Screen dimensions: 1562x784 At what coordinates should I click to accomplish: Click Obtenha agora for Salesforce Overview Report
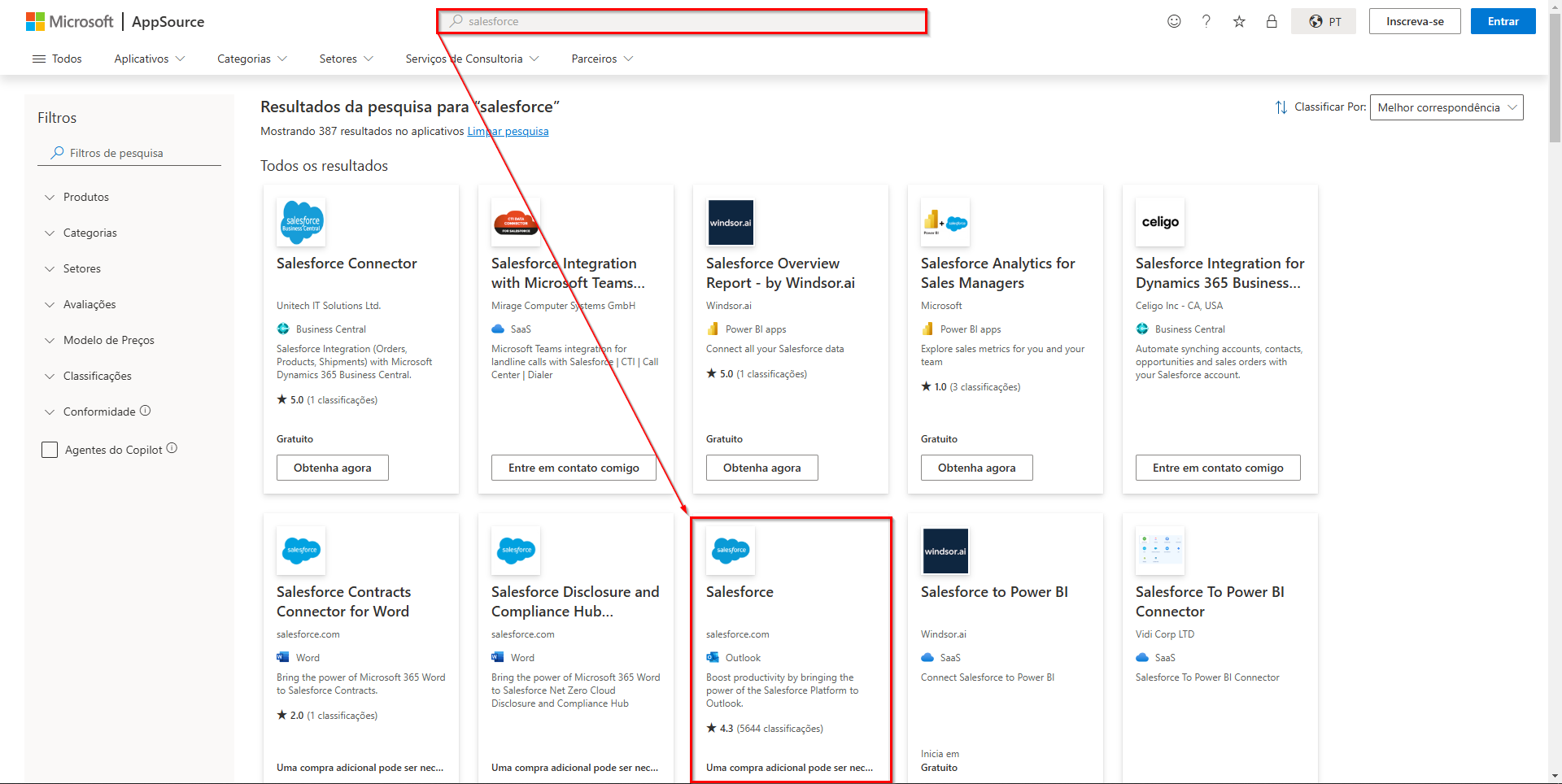tap(762, 468)
